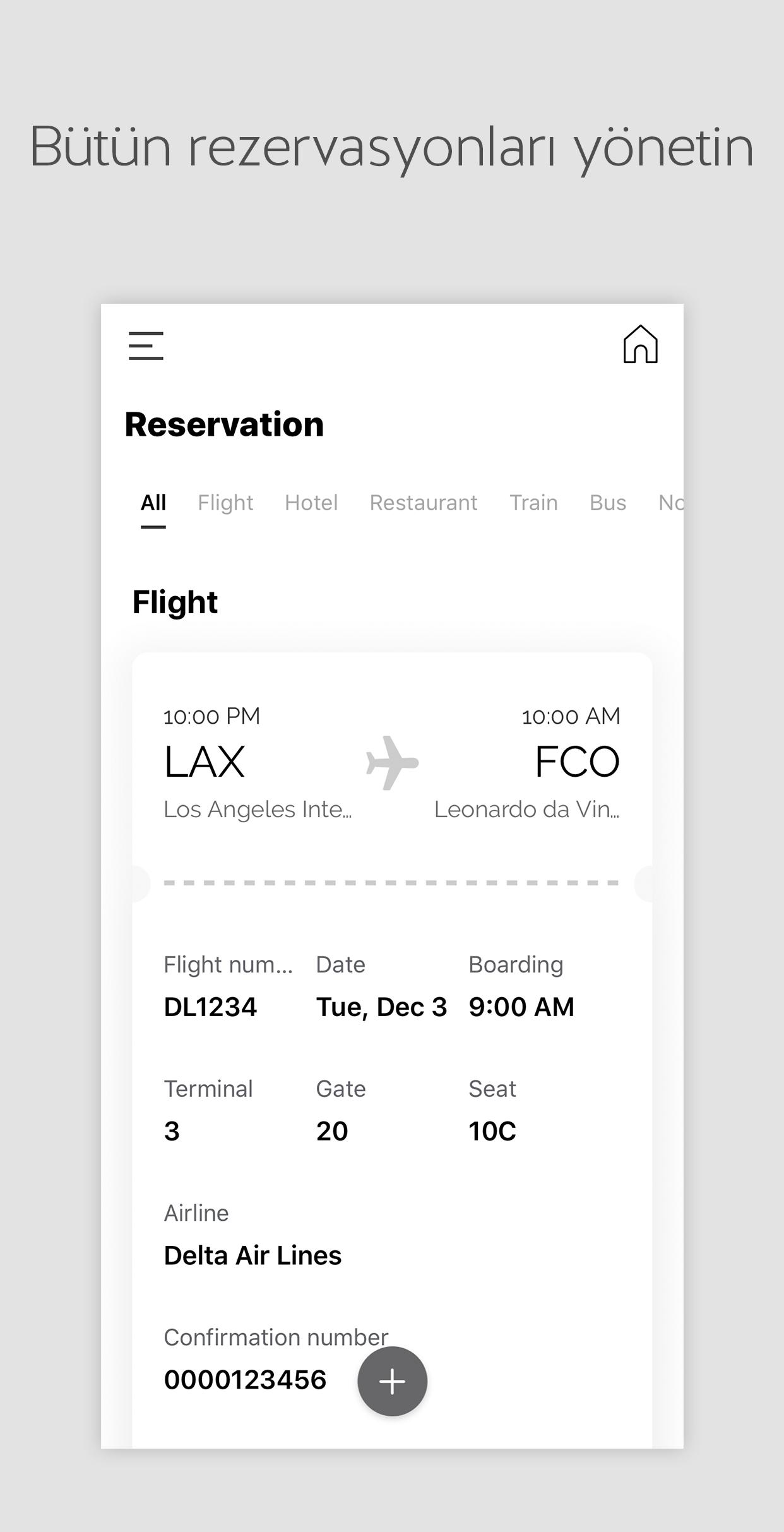The height and width of the screenshot is (1532, 784).
Task: Select the Train tab
Action: 533,503
